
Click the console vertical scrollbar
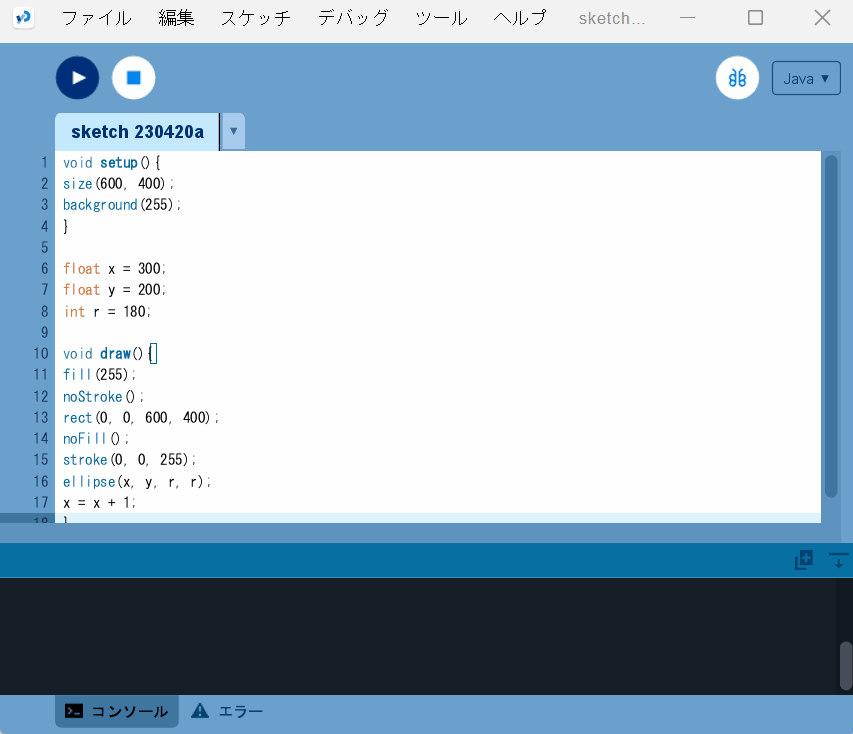[846, 665]
